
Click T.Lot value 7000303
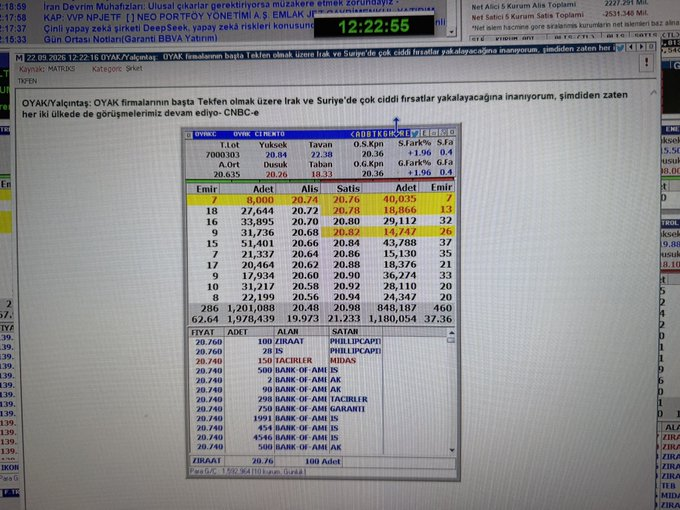[223, 155]
